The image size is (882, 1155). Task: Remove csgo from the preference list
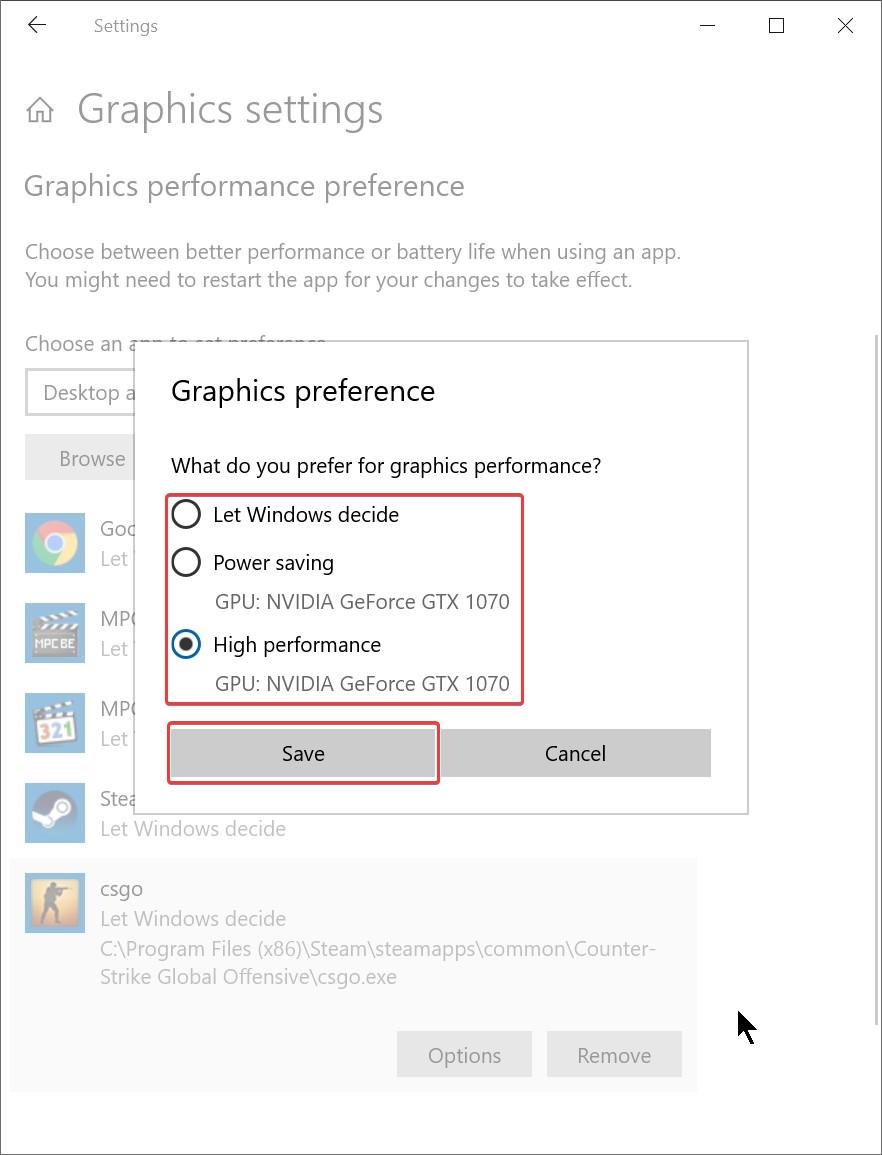pyautogui.click(x=614, y=1054)
